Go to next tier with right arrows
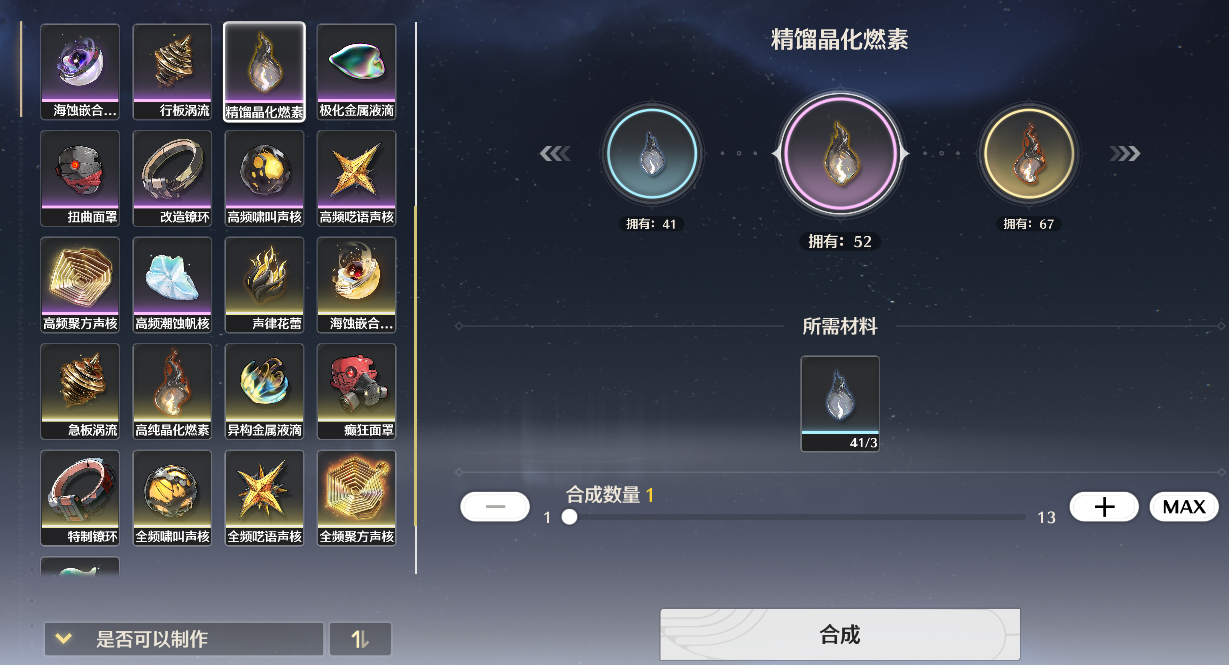This screenshot has width=1229, height=665. point(1125,154)
